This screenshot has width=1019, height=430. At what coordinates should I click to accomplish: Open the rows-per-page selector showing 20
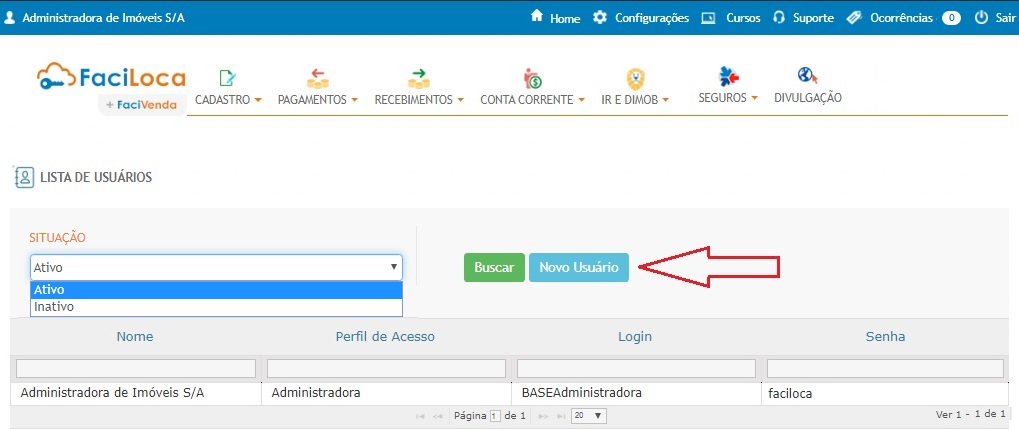tap(587, 415)
